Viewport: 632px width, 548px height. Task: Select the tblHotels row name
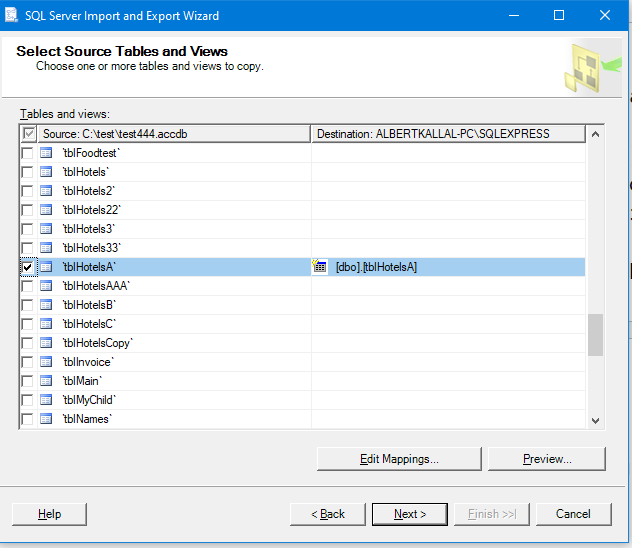(x=85, y=172)
